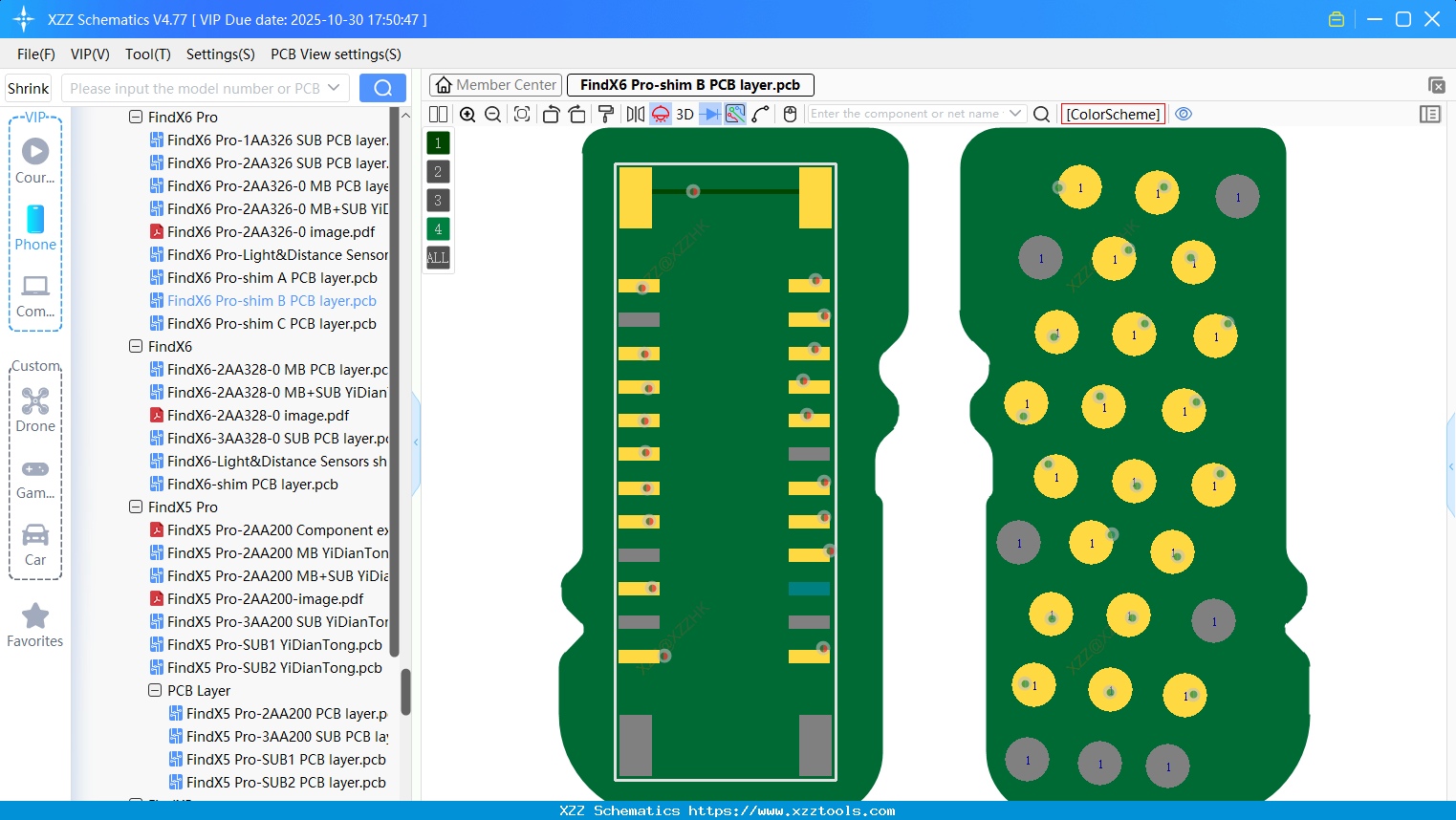
Task: Open the right side panel layout icon
Action: tap(1430, 114)
